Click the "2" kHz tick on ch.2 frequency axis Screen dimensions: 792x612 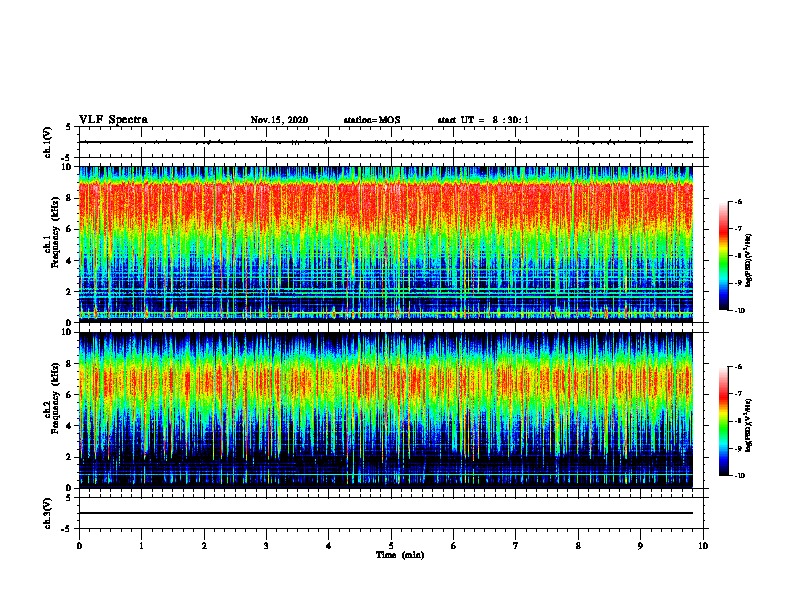point(70,457)
